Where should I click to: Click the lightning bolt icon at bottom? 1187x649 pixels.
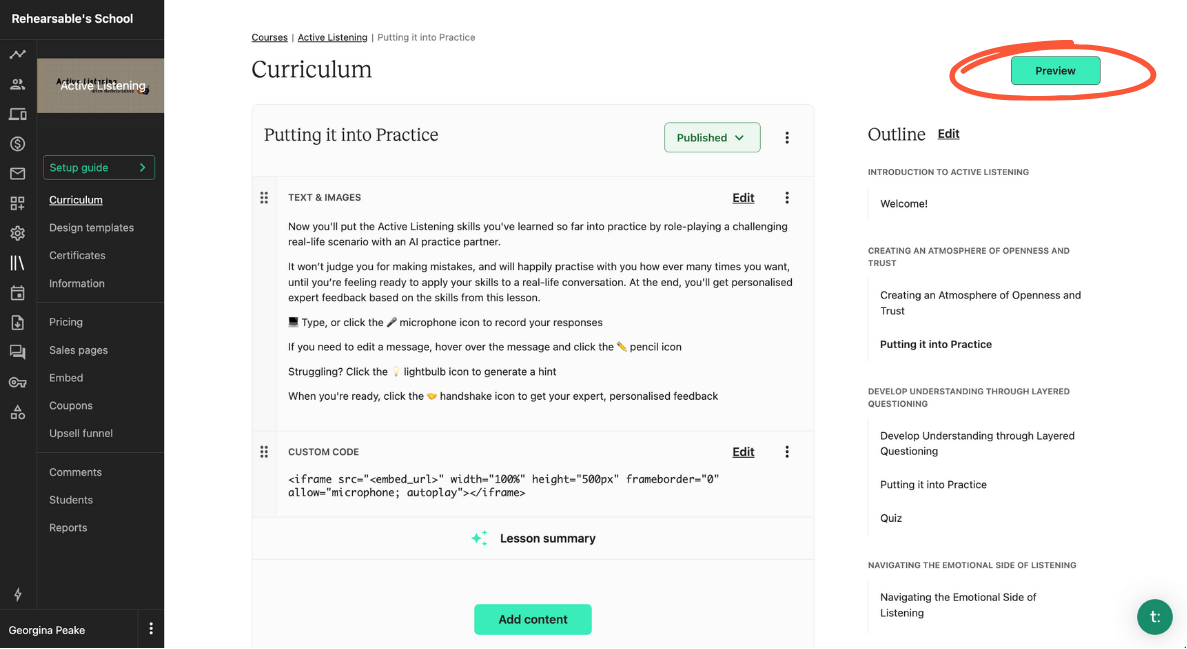click(17, 594)
